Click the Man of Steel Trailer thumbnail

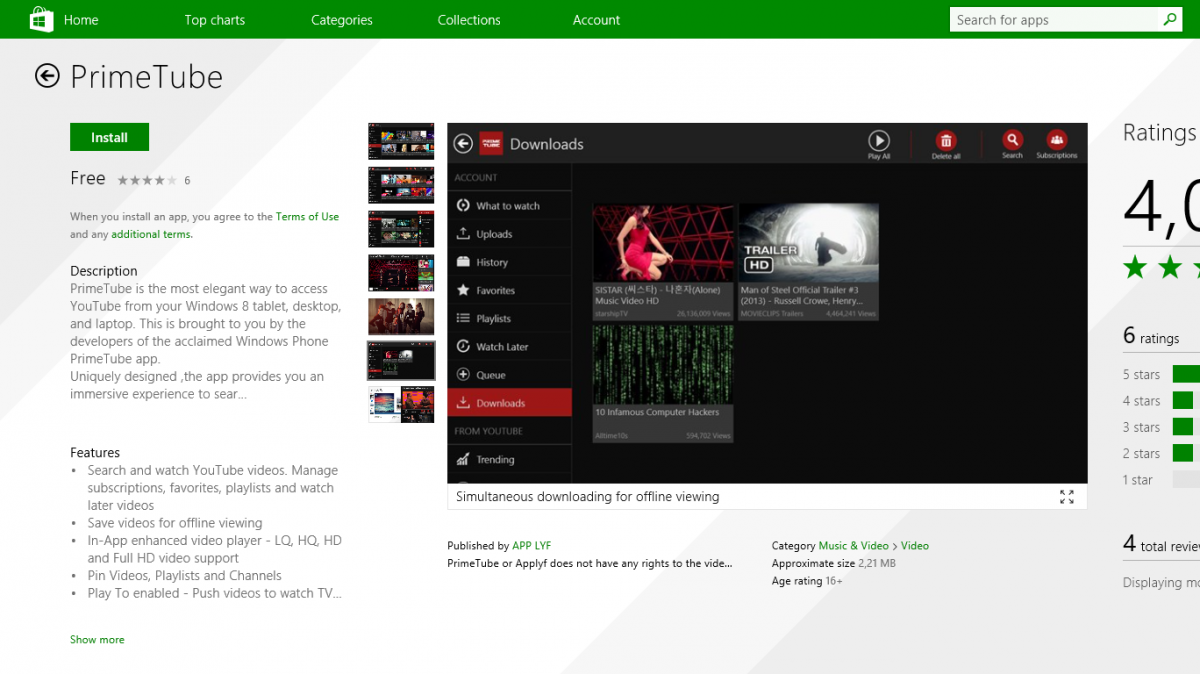click(x=809, y=262)
